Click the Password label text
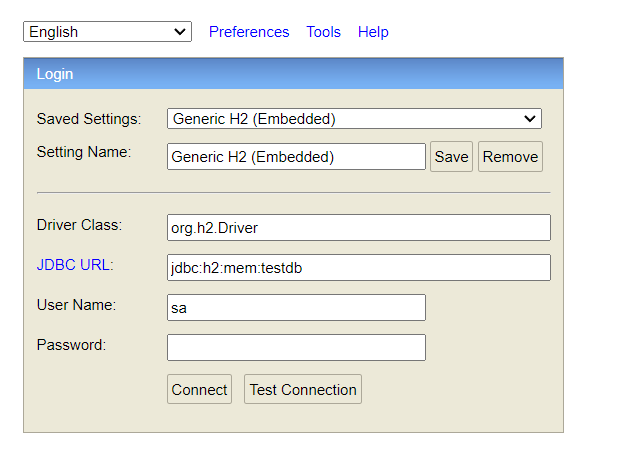The width and height of the screenshot is (641, 453). [71, 345]
